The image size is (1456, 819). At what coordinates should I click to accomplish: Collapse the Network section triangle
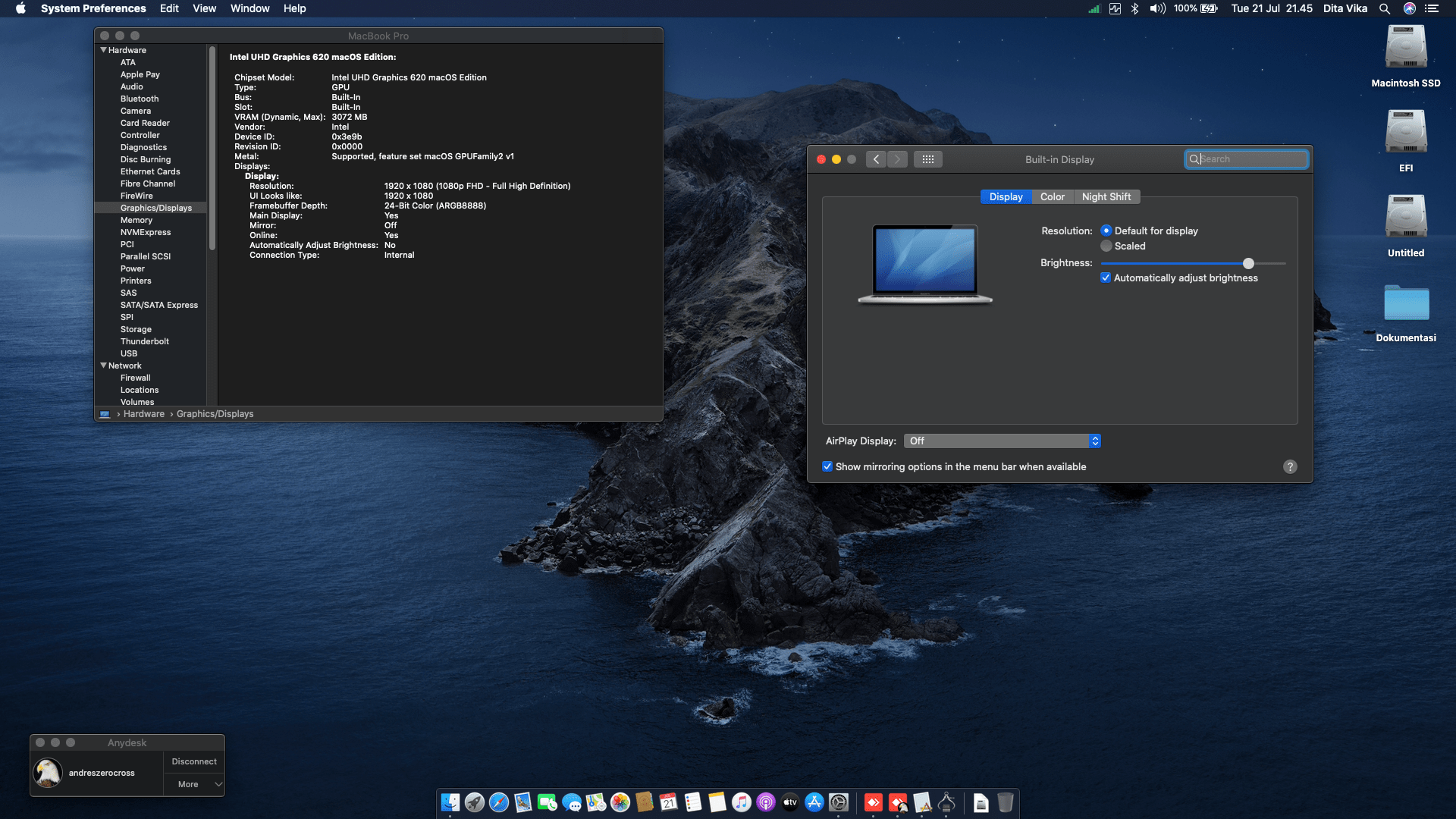(103, 366)
